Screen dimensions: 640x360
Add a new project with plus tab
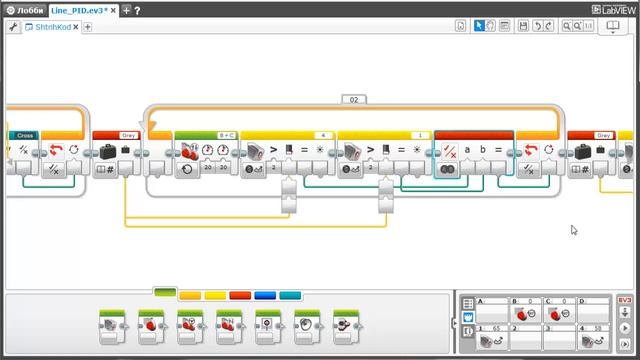tap(127, 11)
